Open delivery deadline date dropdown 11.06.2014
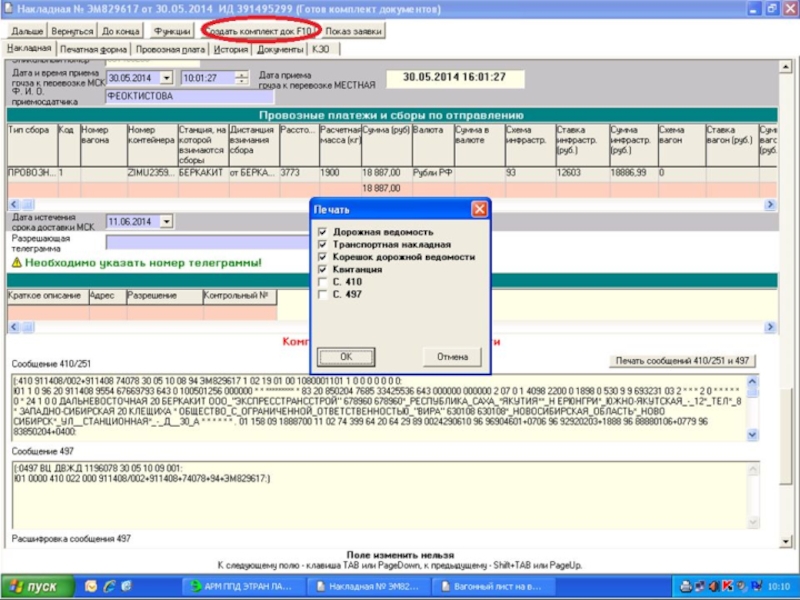 [x=166, y=222]
